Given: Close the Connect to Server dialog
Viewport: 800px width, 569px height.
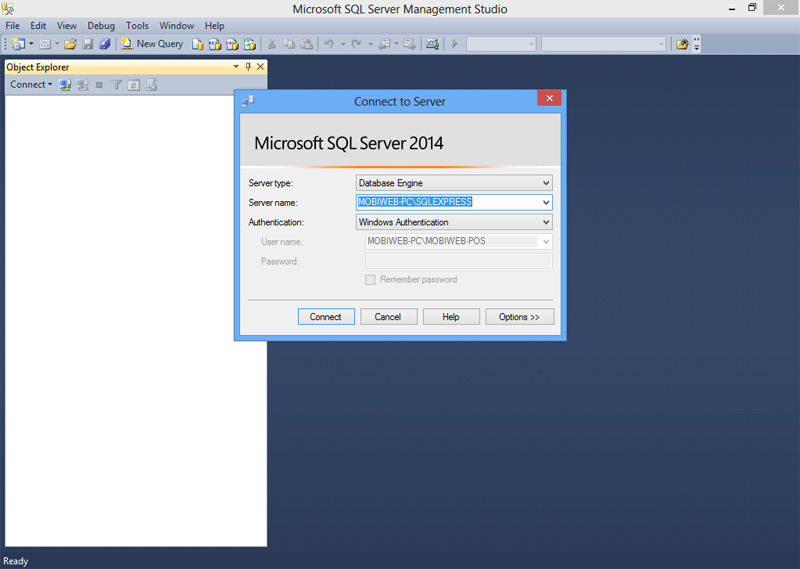Looking at the screenshot, I should 549,98.
